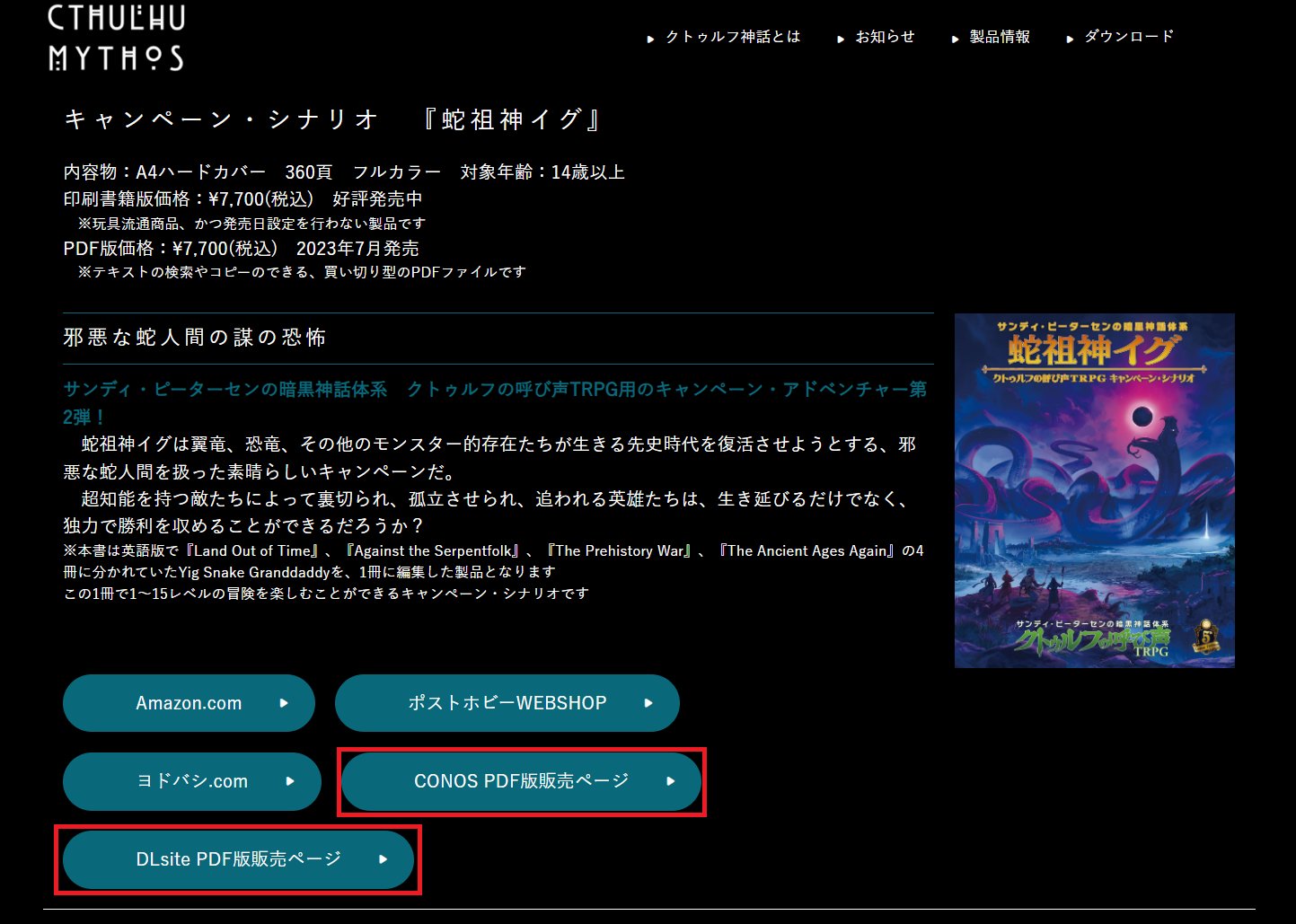Open the ダウンロード menu item

coord(1129,37)
